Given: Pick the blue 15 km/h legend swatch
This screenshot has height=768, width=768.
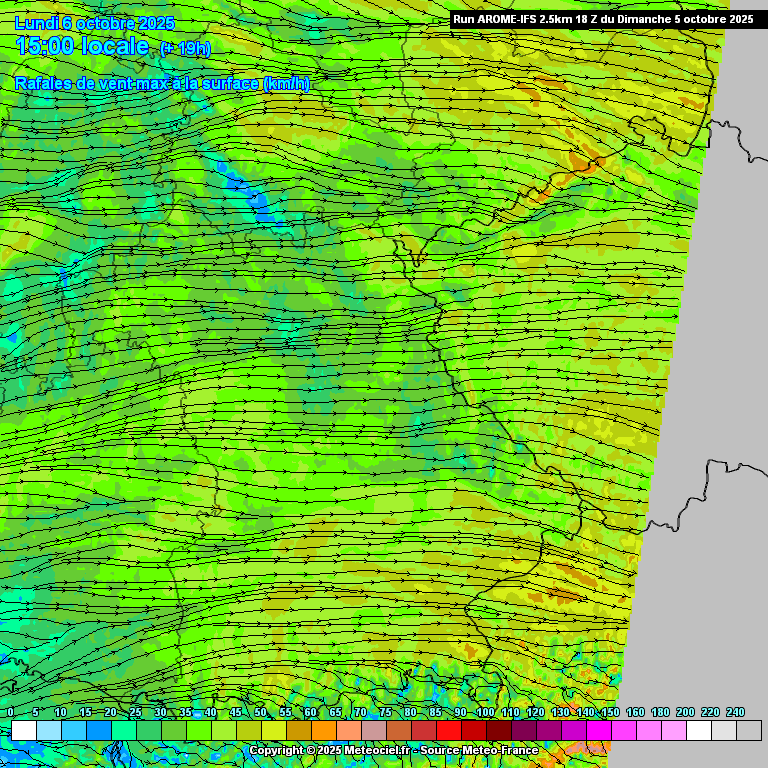Looking at the screenshot, I should [x=99, y=731].
